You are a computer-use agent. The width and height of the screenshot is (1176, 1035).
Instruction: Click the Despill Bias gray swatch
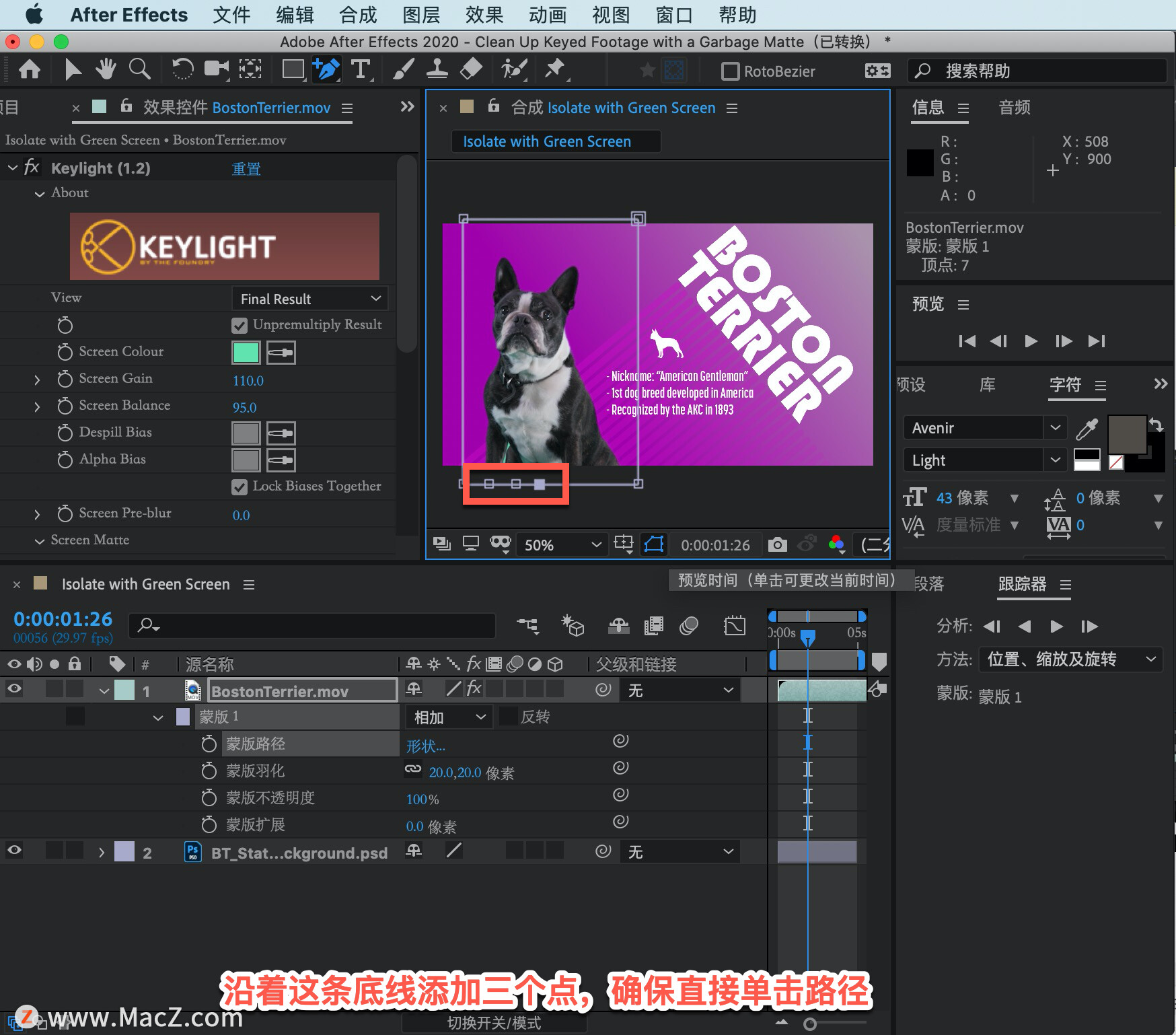pyautogui.click(x=246, y=433)
